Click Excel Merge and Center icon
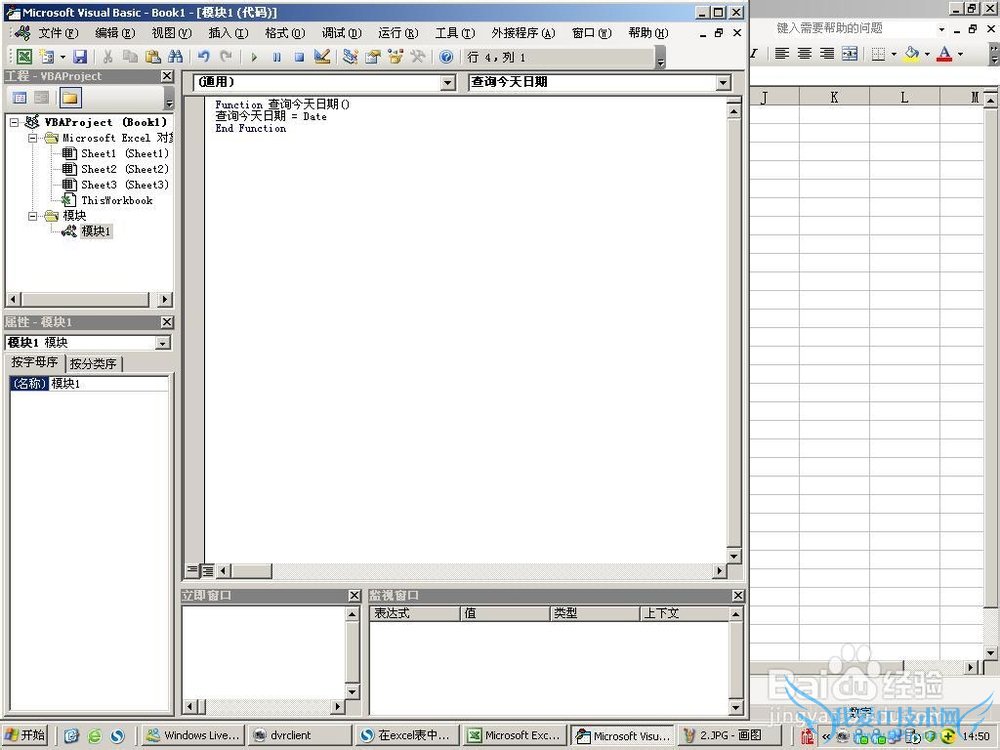 tap(849, 54)
